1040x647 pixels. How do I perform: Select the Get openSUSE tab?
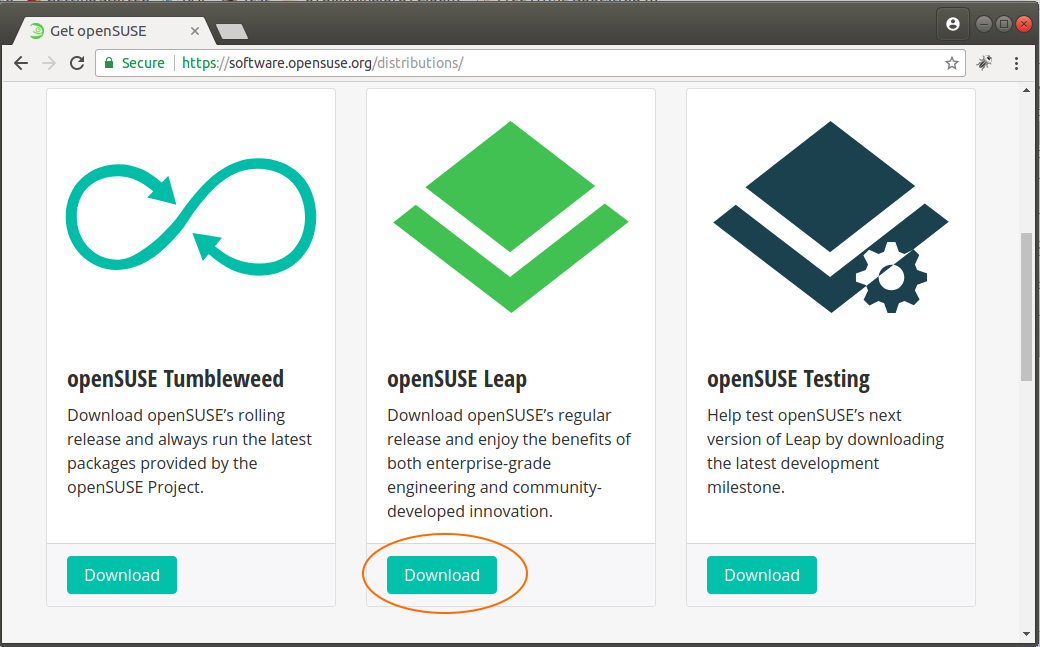click(x=113, y=31)
